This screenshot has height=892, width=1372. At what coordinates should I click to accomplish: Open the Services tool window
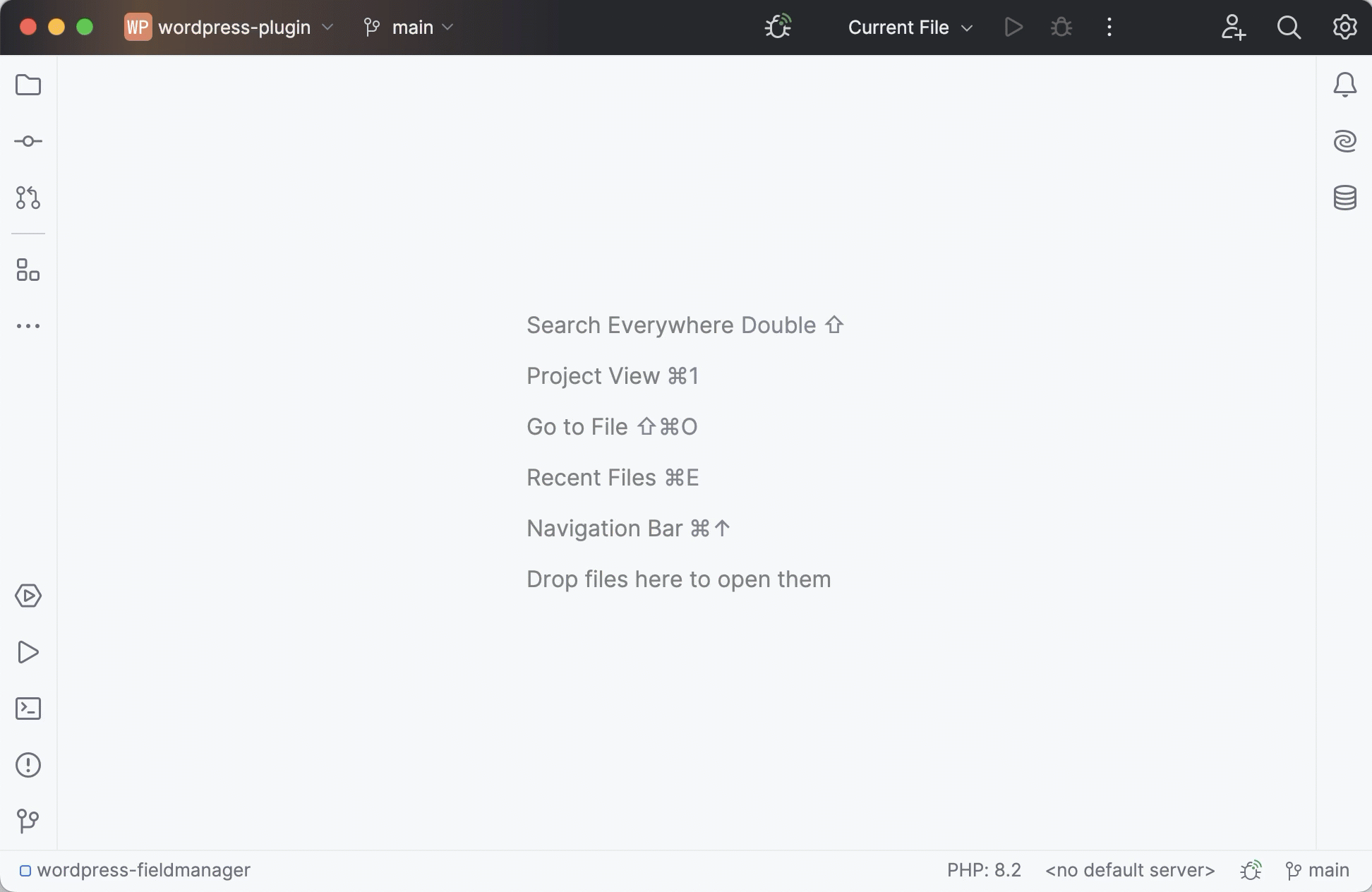(x=28, y=596)
